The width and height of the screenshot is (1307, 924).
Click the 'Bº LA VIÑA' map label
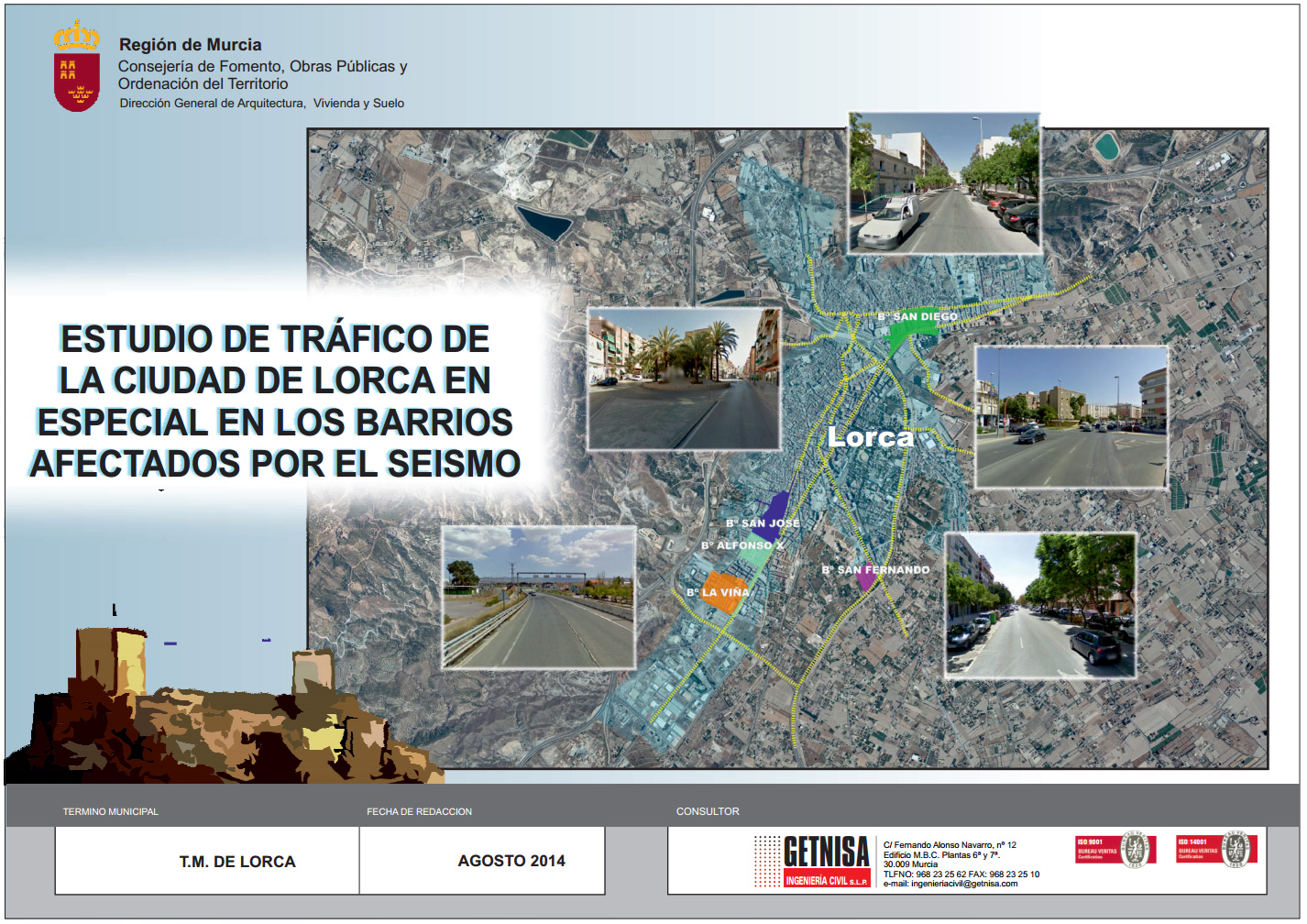pos(718,593)
